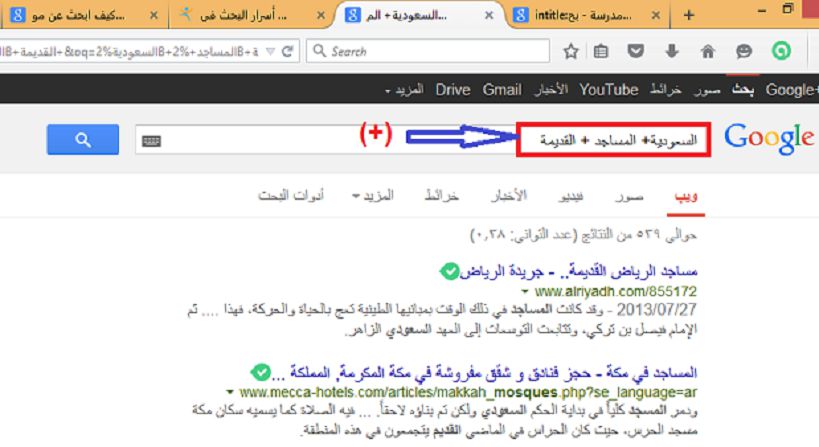Screen dimensions: 819x447
Task: Click the green circular extension icon
Action: pos(781,51)
